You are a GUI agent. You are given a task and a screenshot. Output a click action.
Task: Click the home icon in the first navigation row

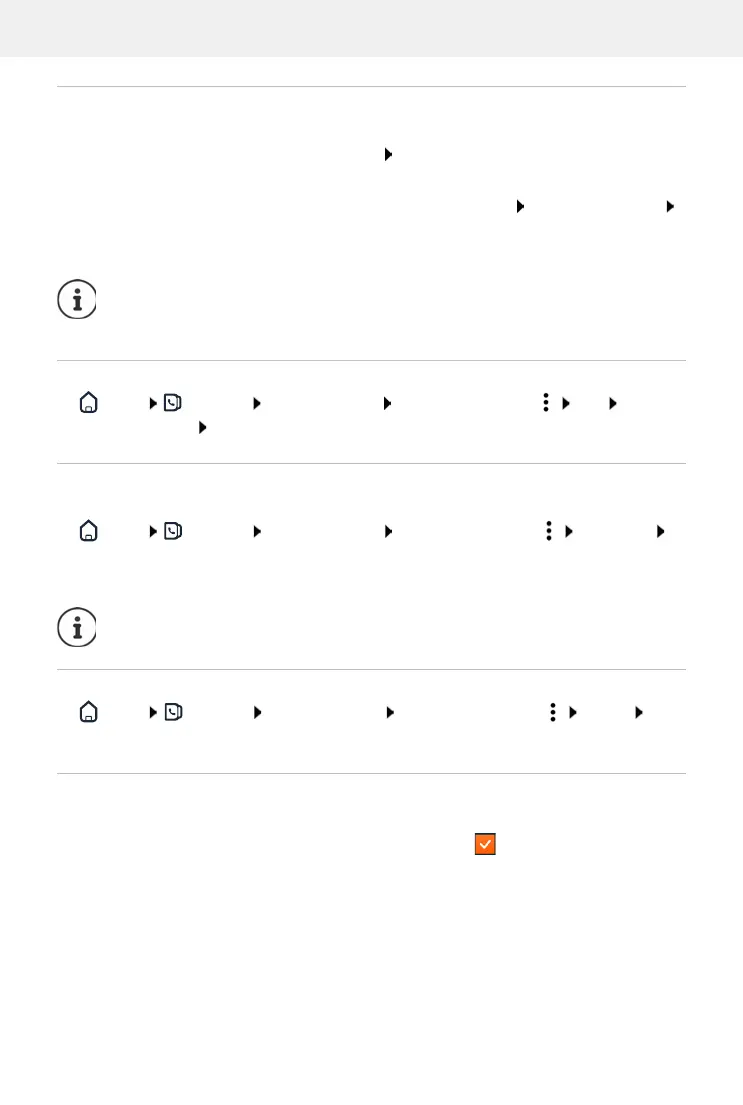(88, 403)
